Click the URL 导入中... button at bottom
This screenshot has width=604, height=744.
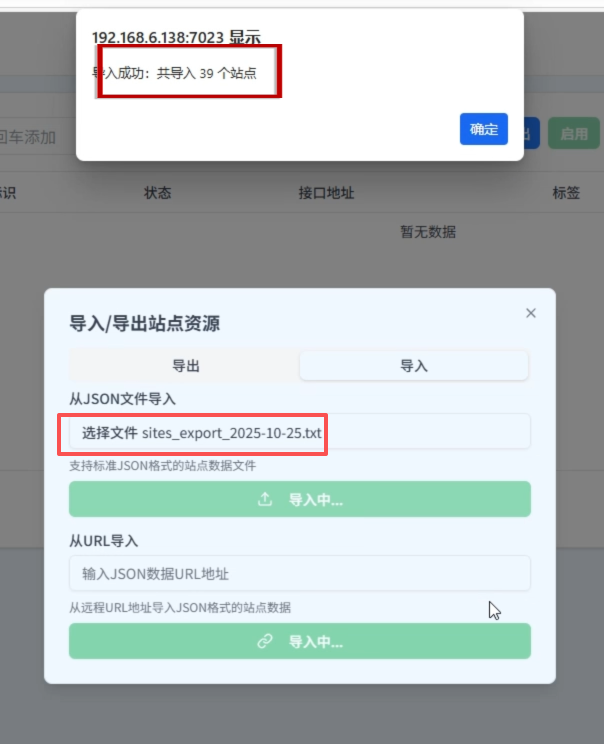click(299, 641)
